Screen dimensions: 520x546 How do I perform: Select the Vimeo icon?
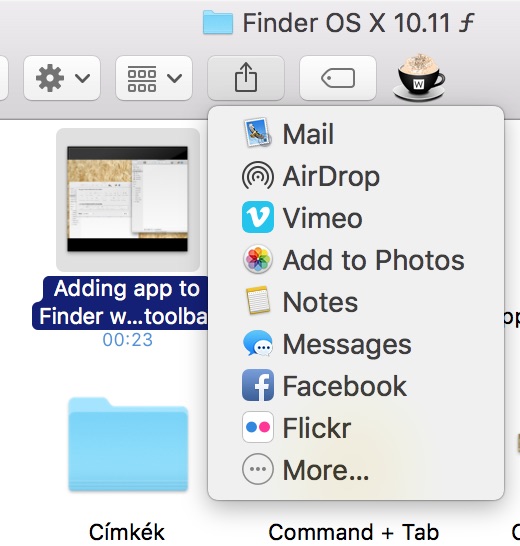[x=258, y=217]
